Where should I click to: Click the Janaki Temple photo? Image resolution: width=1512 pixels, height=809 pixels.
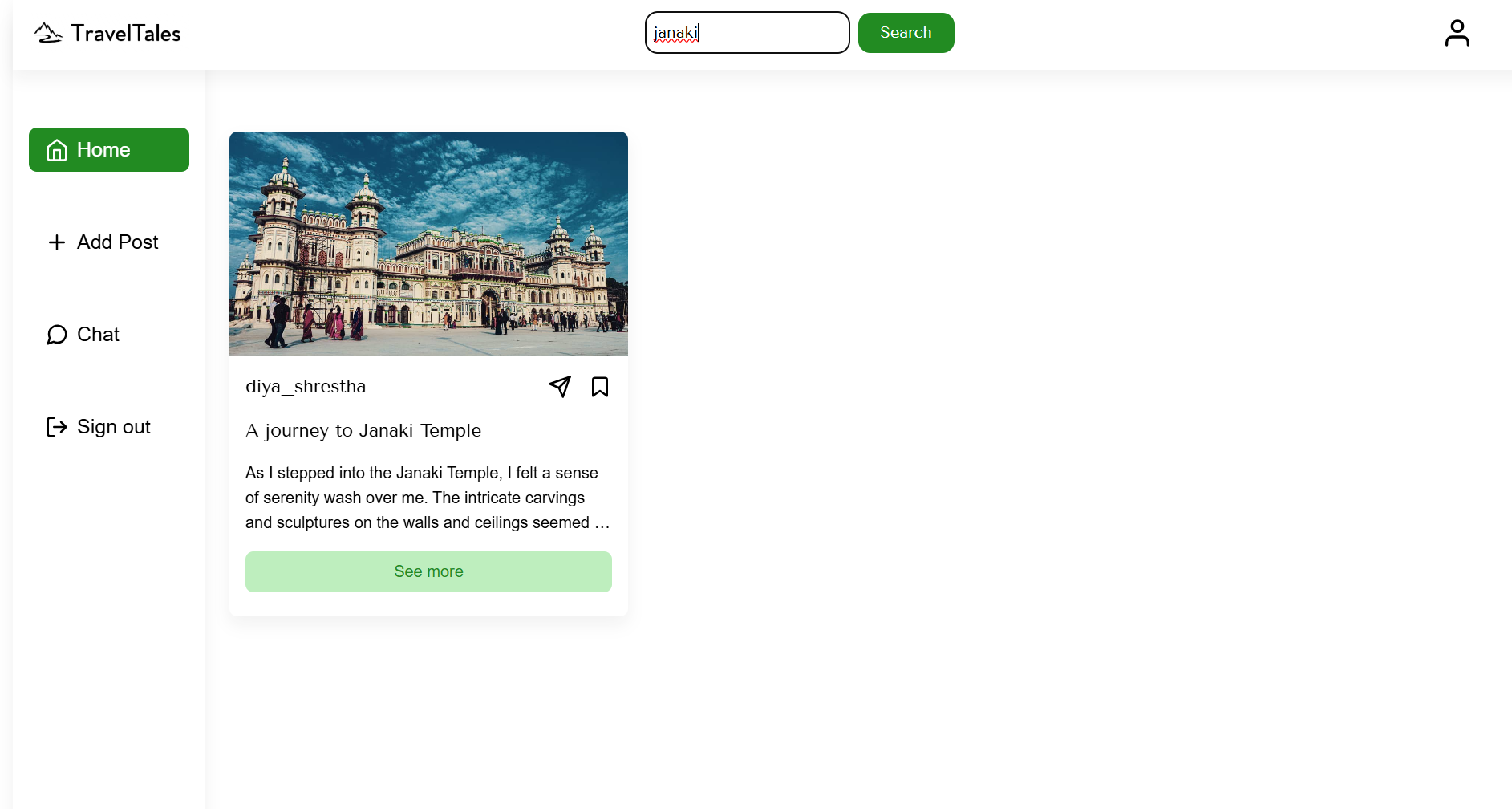click(428, 244)
